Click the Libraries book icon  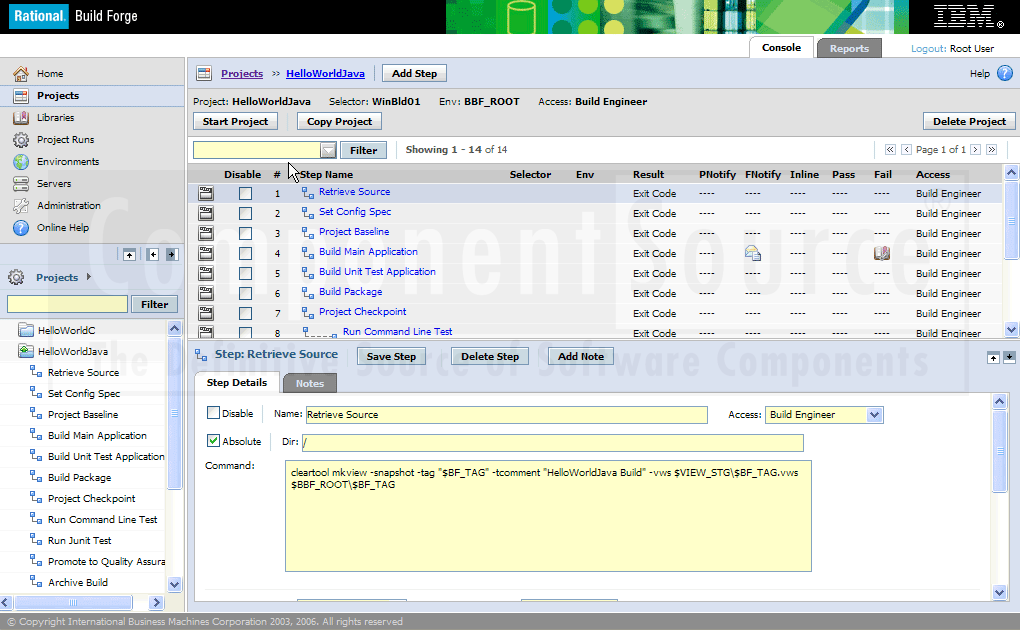click(x=21, y=118)
